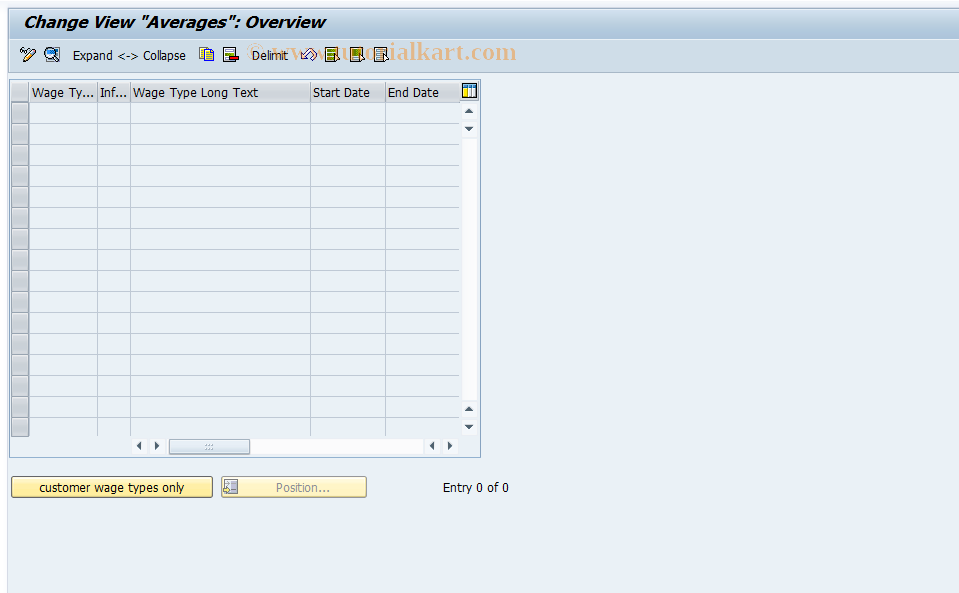Click the row-down arrow at the top of the vertical scrollbar
This screenshot has width=959, height=593.
(469, 129)
